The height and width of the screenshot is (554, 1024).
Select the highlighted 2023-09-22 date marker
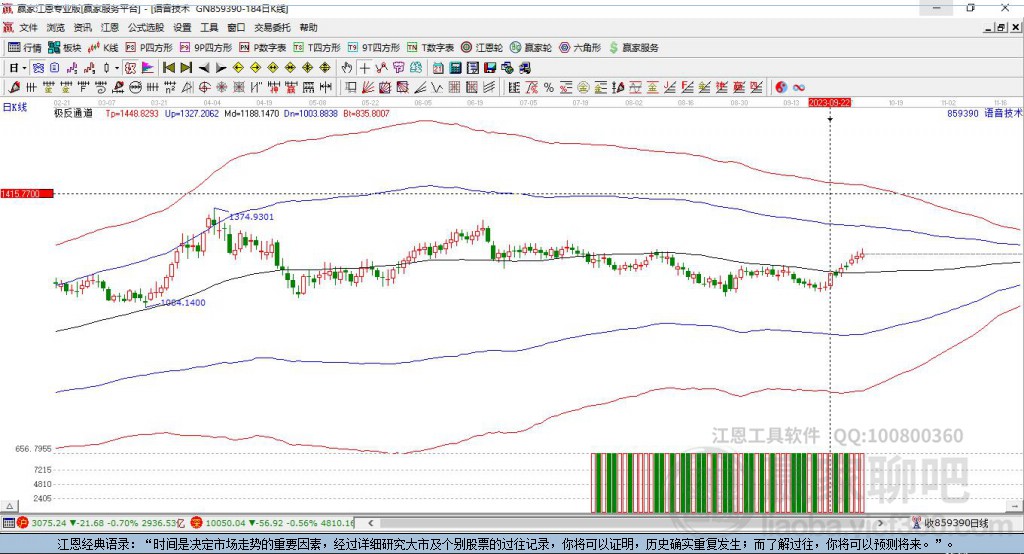point(829,103)
